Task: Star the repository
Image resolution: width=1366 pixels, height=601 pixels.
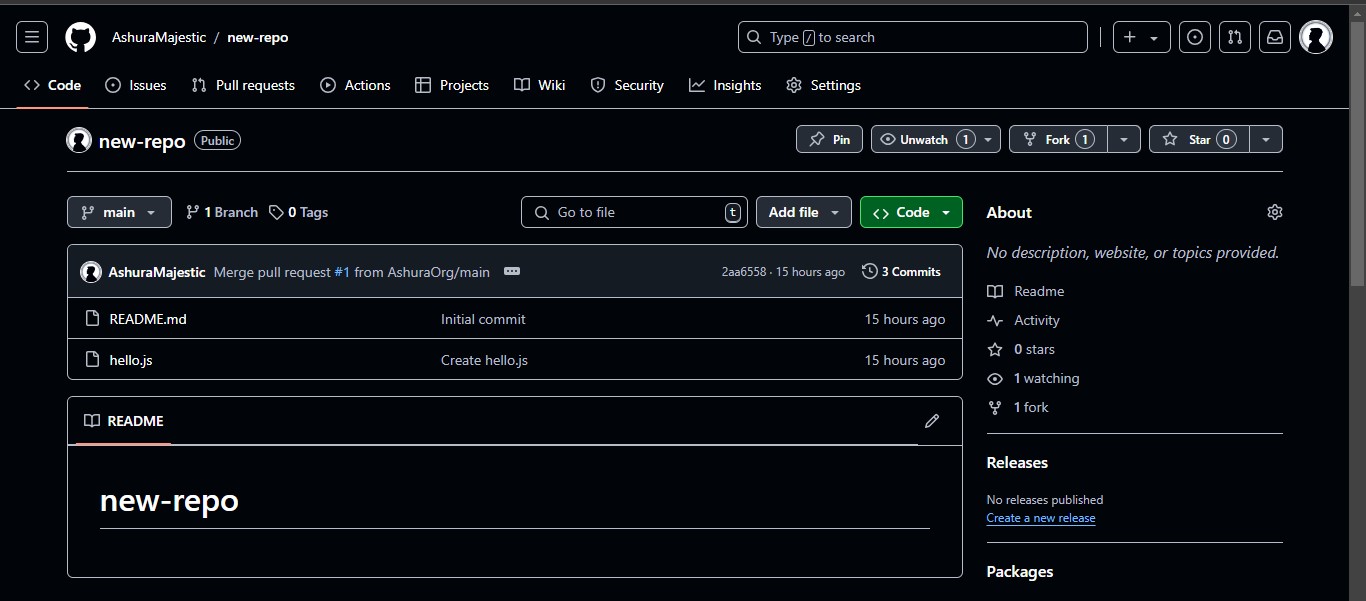Action: [x=1199, y=140]
